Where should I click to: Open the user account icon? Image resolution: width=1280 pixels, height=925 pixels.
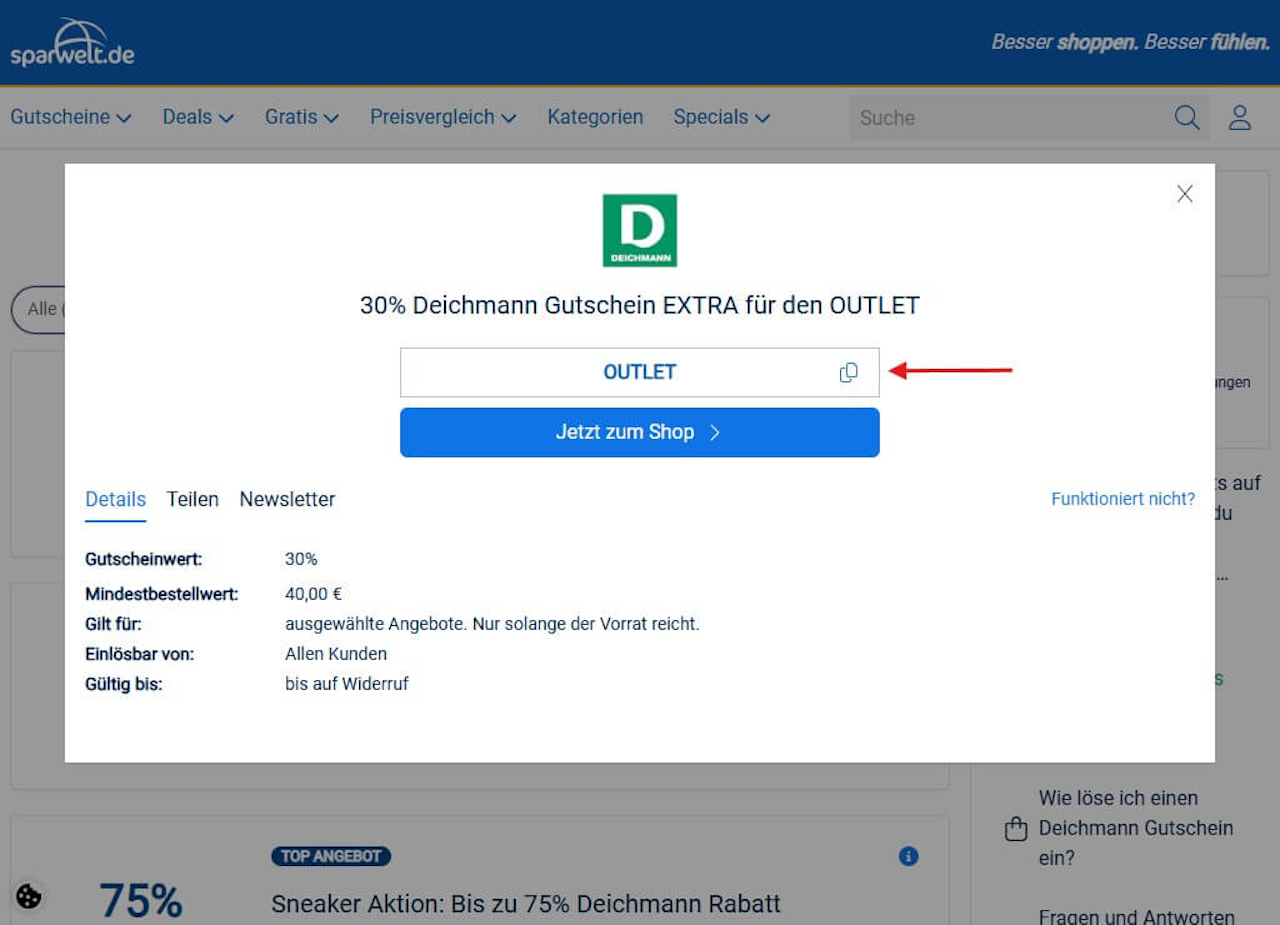(1240, 118)
